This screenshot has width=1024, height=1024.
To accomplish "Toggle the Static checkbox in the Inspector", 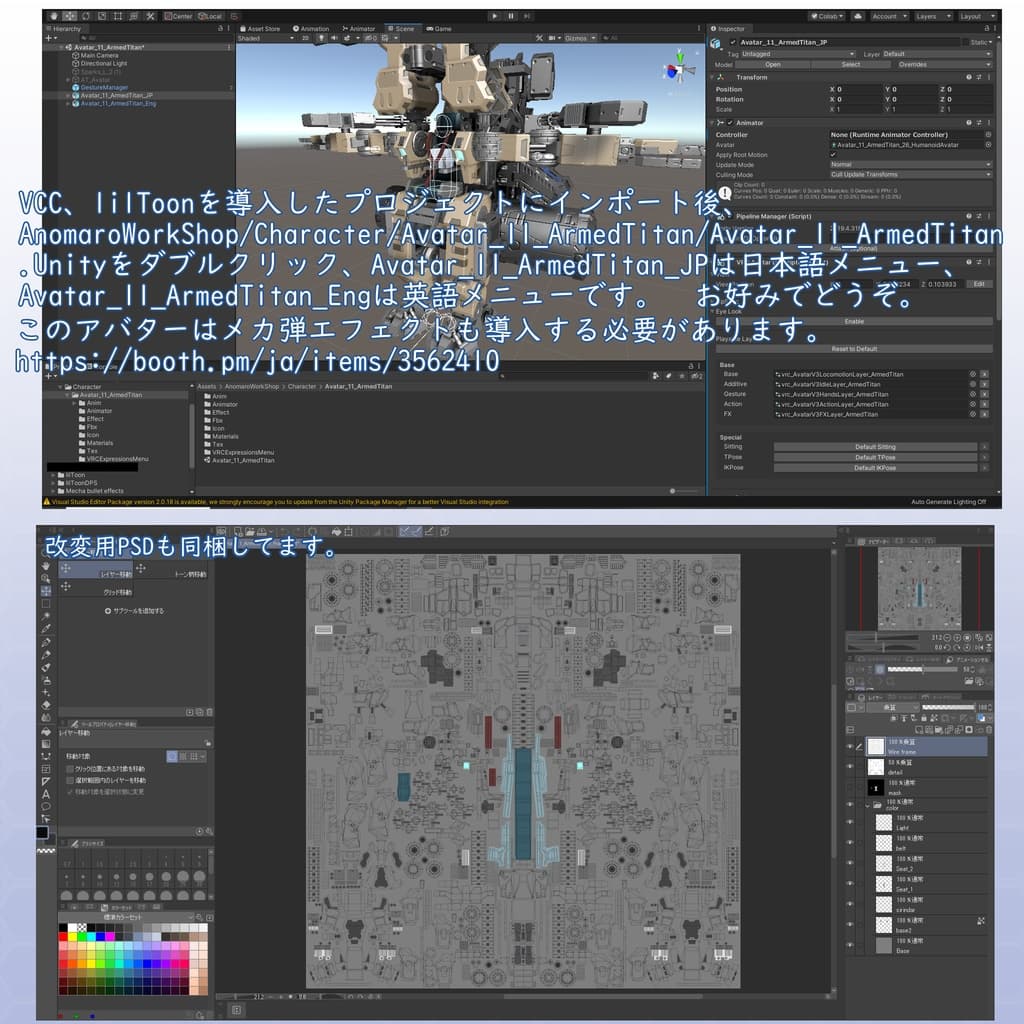I will (965, 42).
